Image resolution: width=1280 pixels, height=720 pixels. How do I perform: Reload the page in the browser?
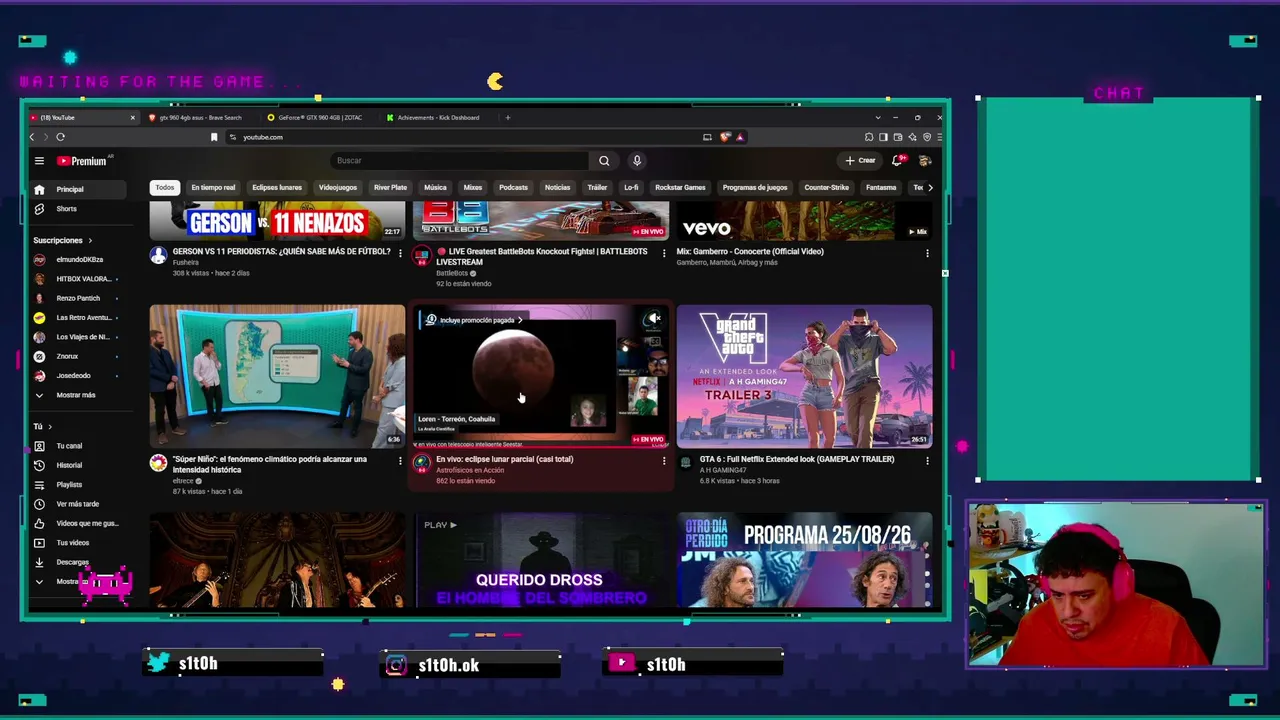point(60,137)
